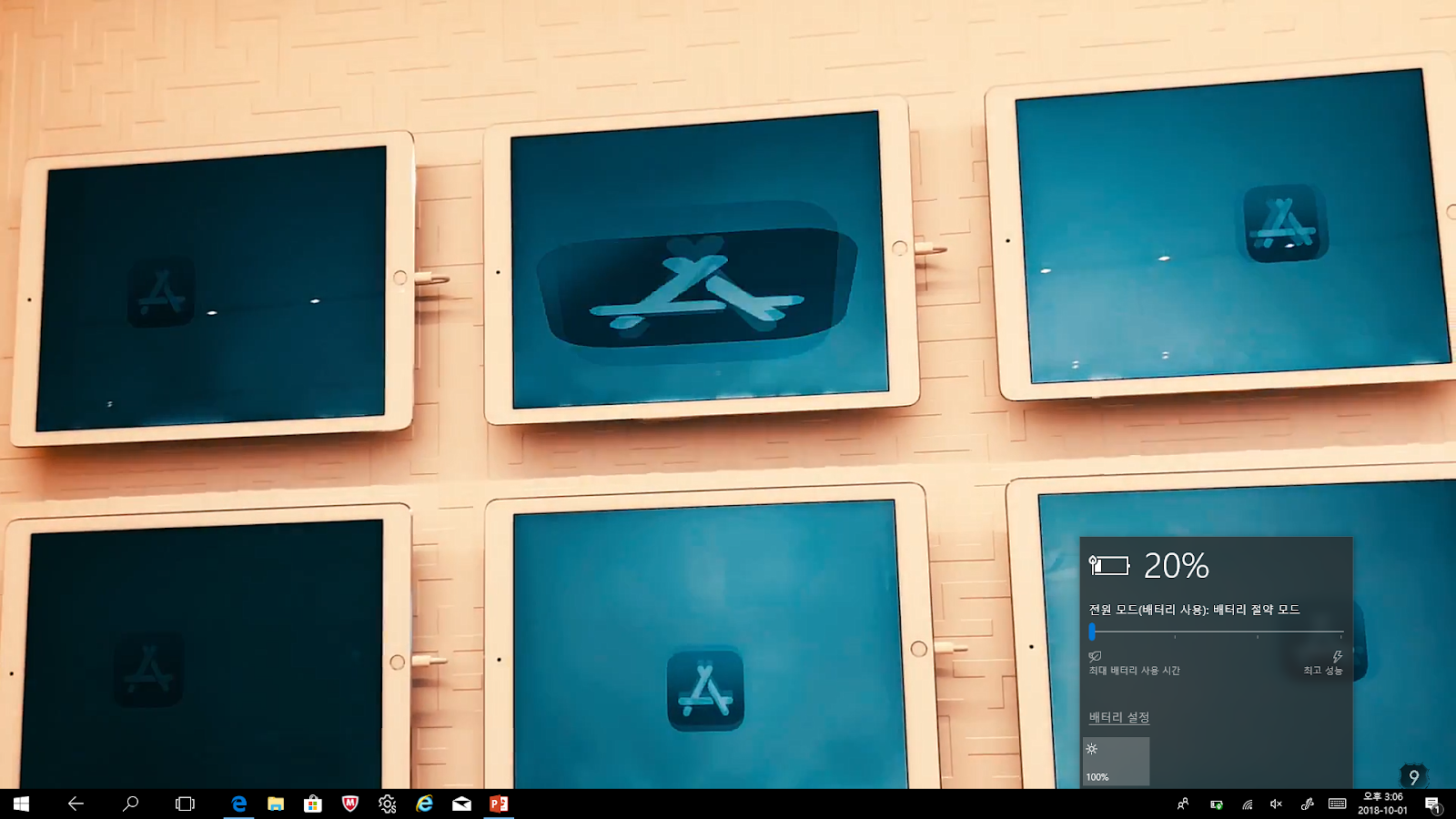Launch Microsoft Edge from the taskbar

pyautogui.click(x=238, y=804)
